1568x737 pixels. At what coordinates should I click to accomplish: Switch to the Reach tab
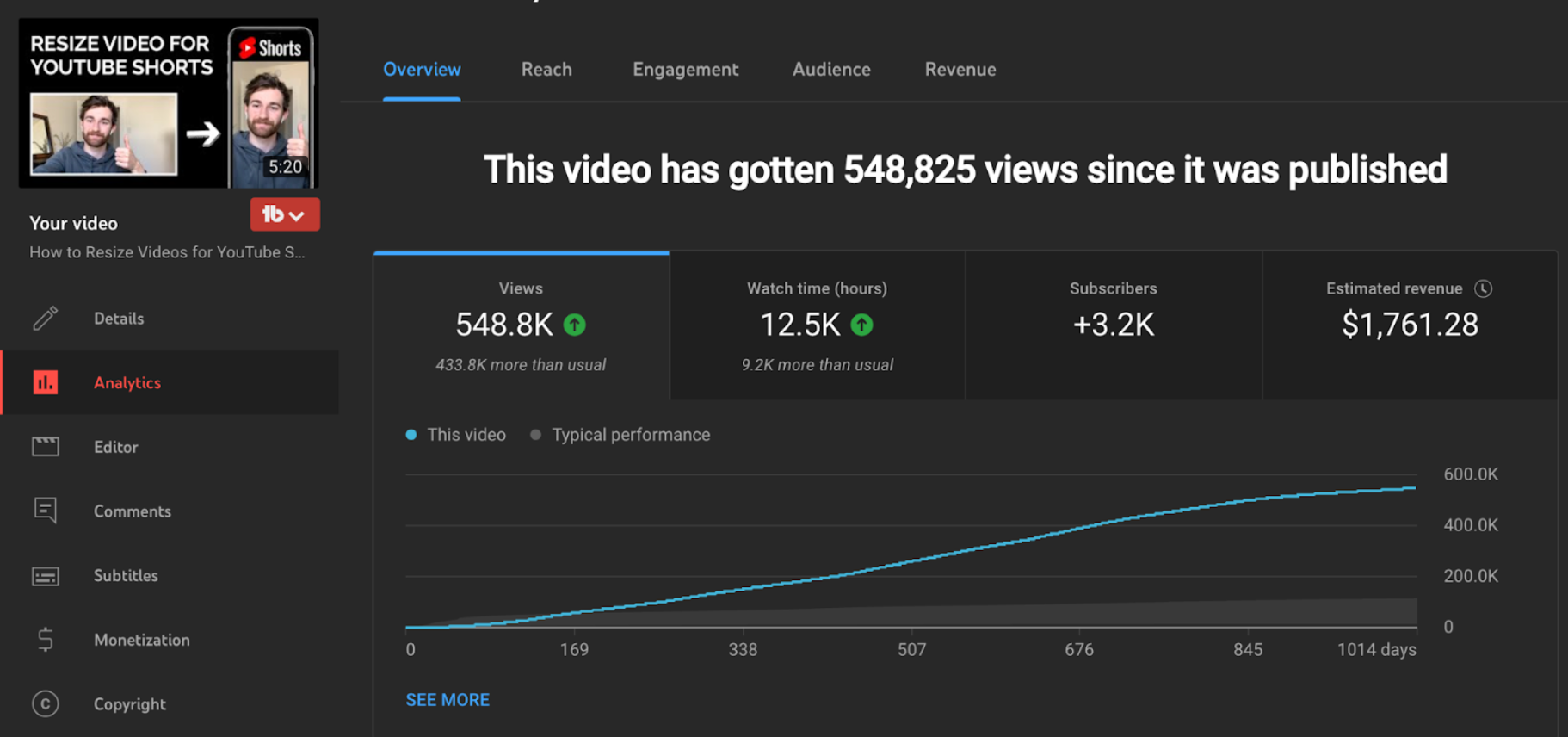(x=546, y=70)
